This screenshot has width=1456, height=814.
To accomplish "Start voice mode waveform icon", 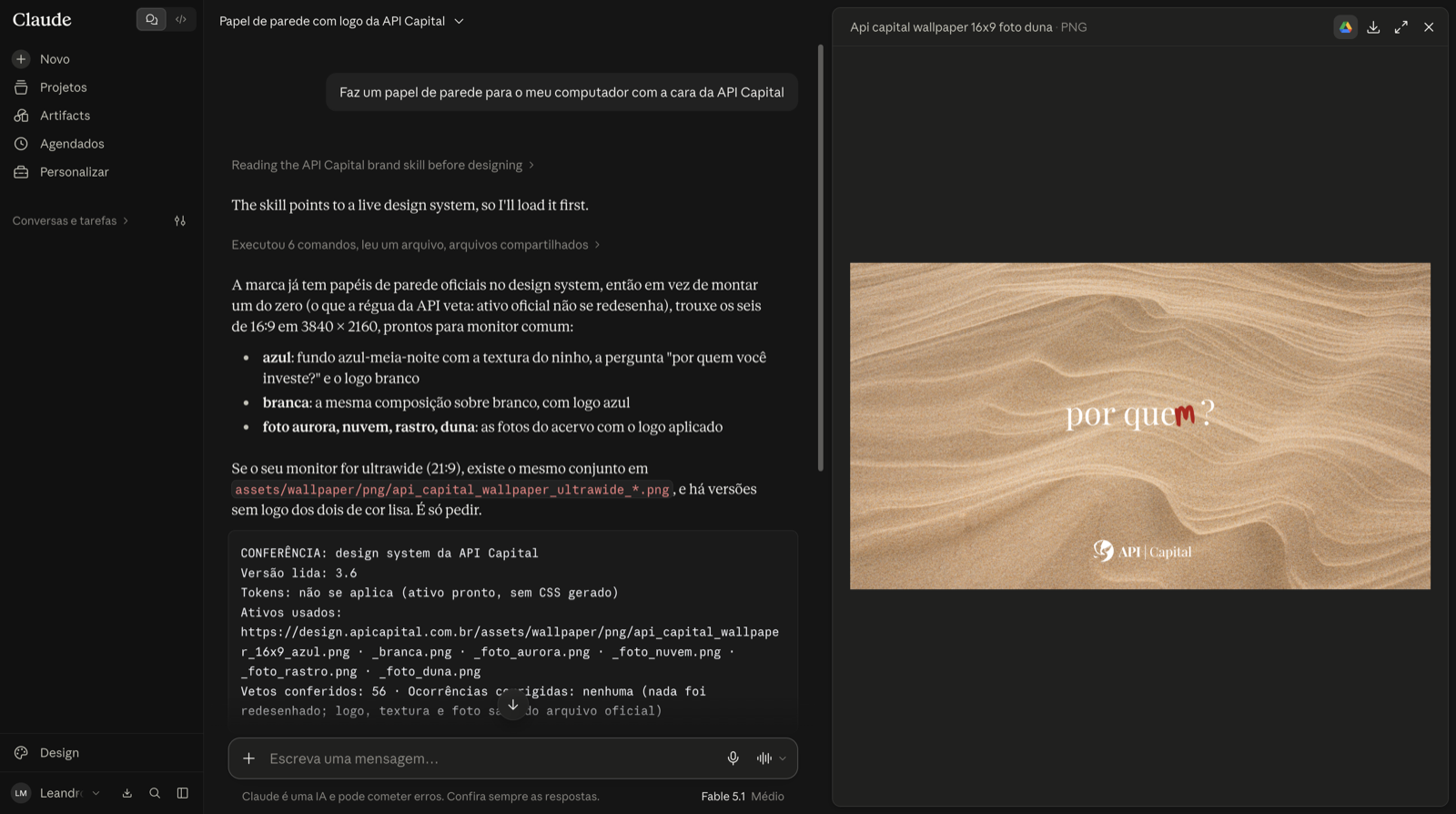I will pos(763,758).
